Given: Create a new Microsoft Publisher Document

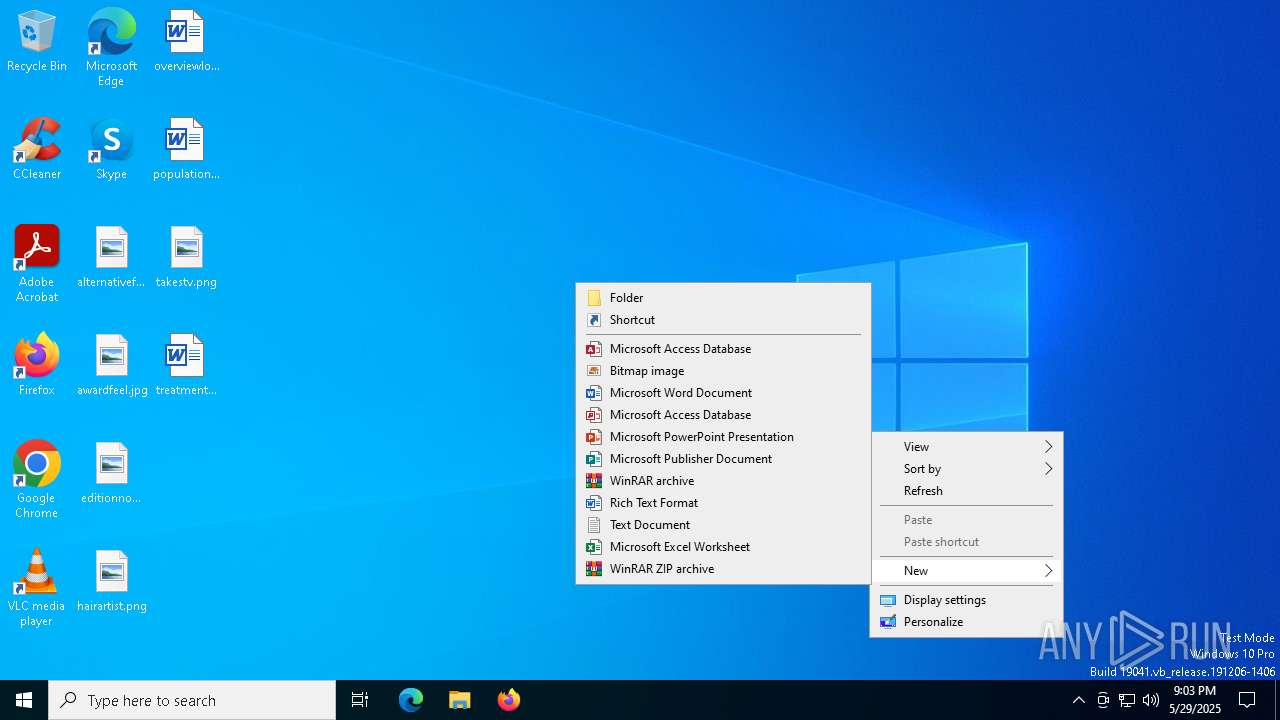Looking at the screenshot, I should [723, 459].
